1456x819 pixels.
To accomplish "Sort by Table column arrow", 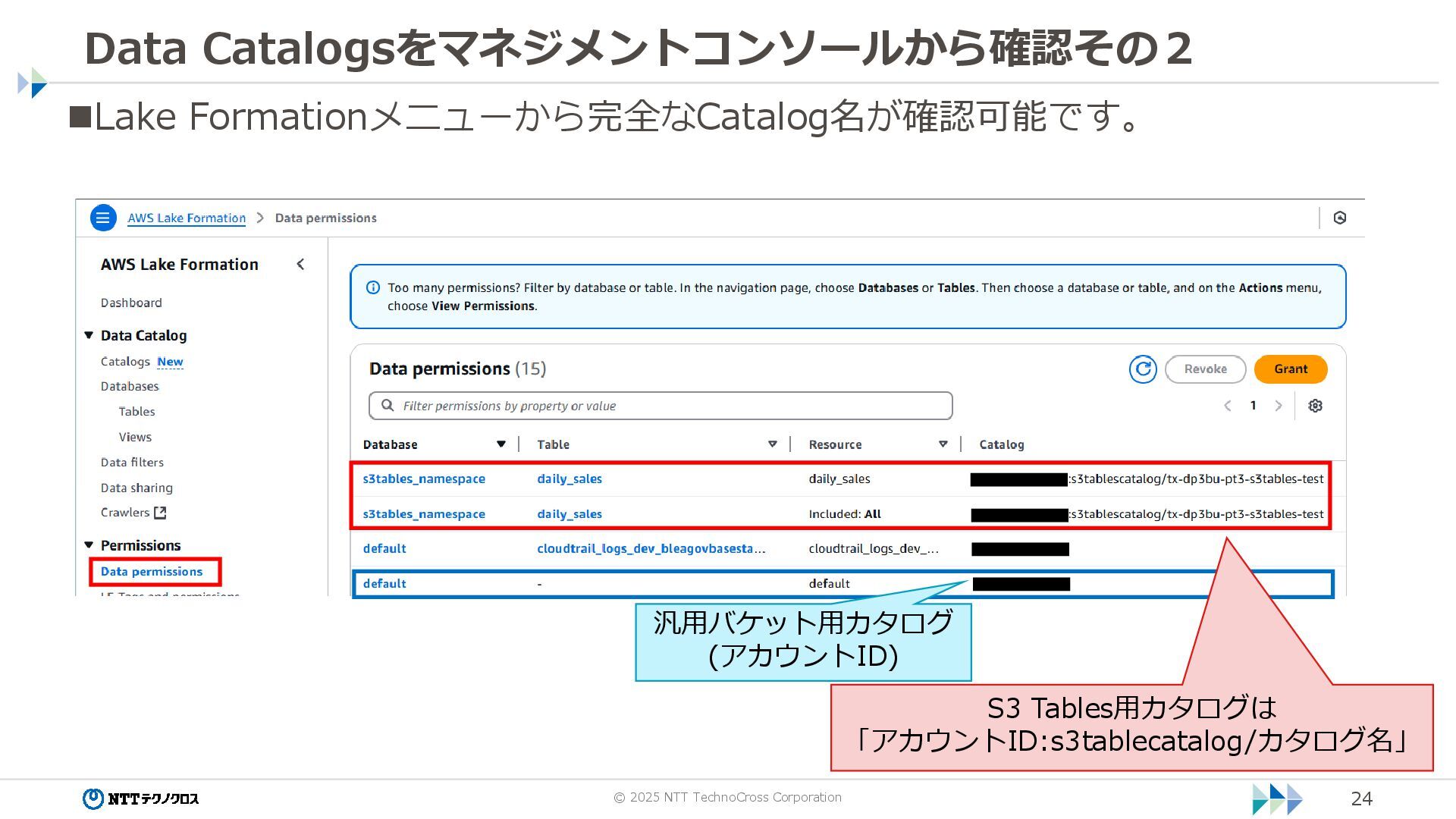I will [772, 444].
